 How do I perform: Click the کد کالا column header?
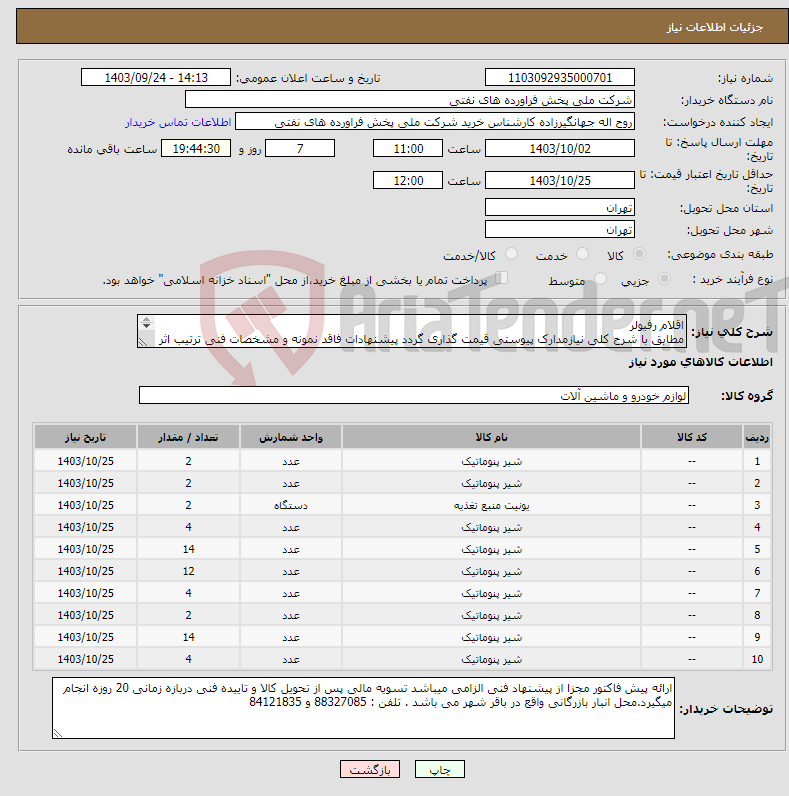692,437
